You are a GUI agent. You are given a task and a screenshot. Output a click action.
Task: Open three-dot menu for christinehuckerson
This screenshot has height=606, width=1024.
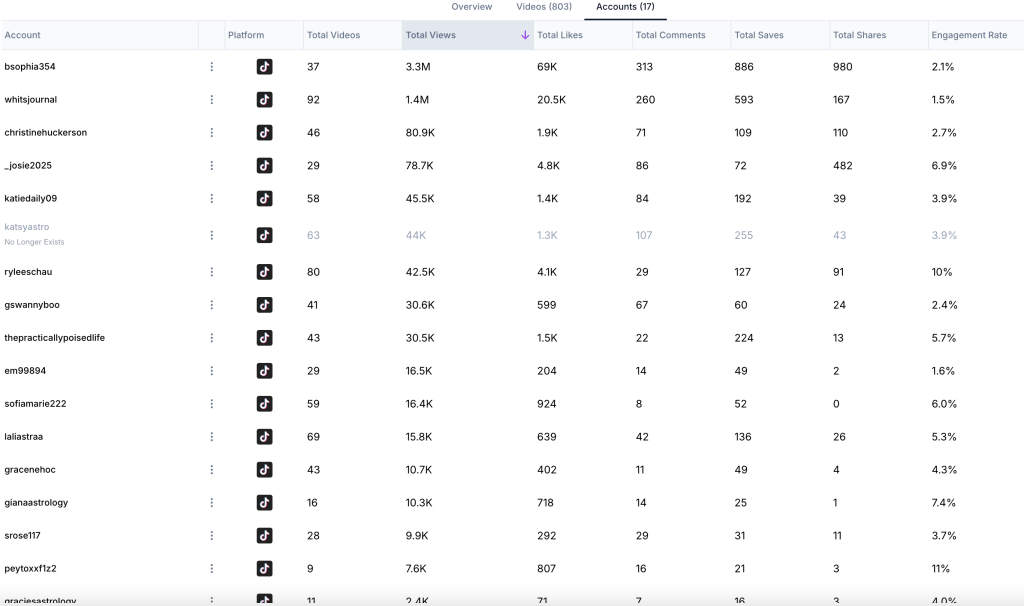tap(211, 133)
